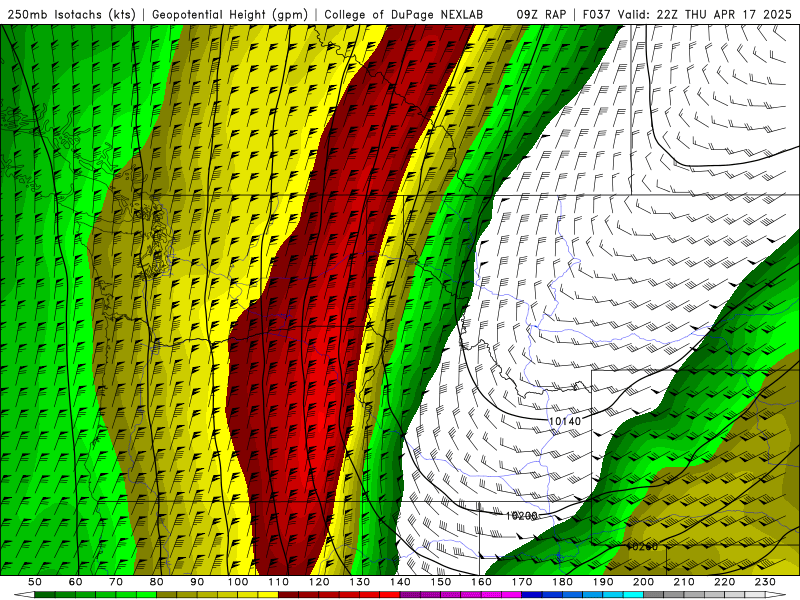Click the '09Z RAP' model run label
This screenshot has height=600, width=800.
(541, 14)
